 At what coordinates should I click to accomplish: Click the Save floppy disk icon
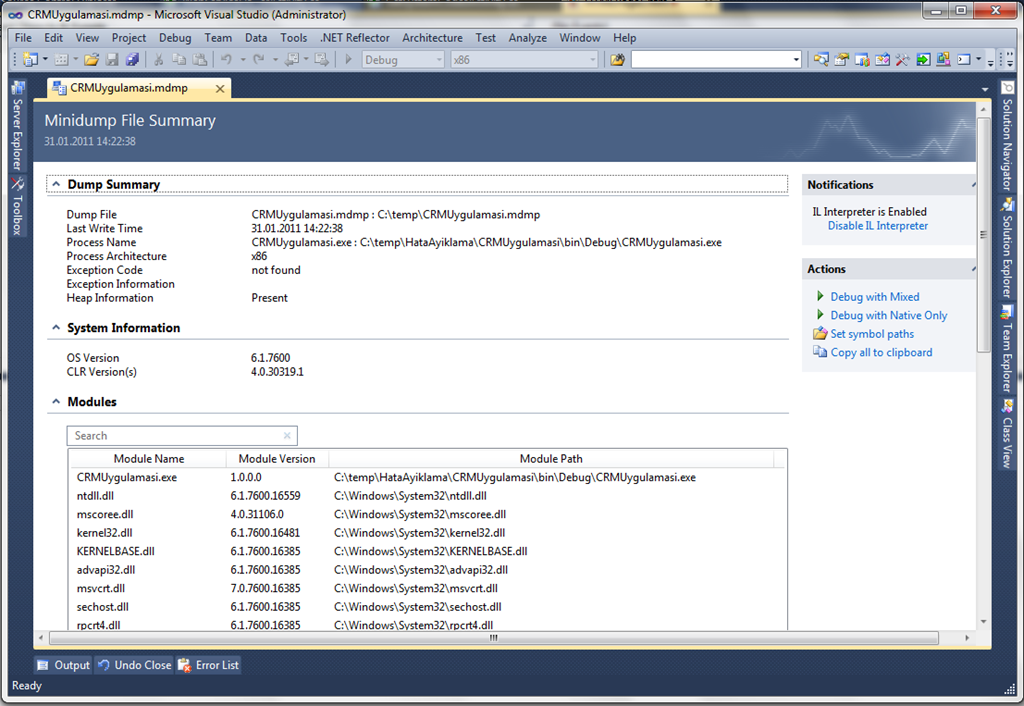112,59
